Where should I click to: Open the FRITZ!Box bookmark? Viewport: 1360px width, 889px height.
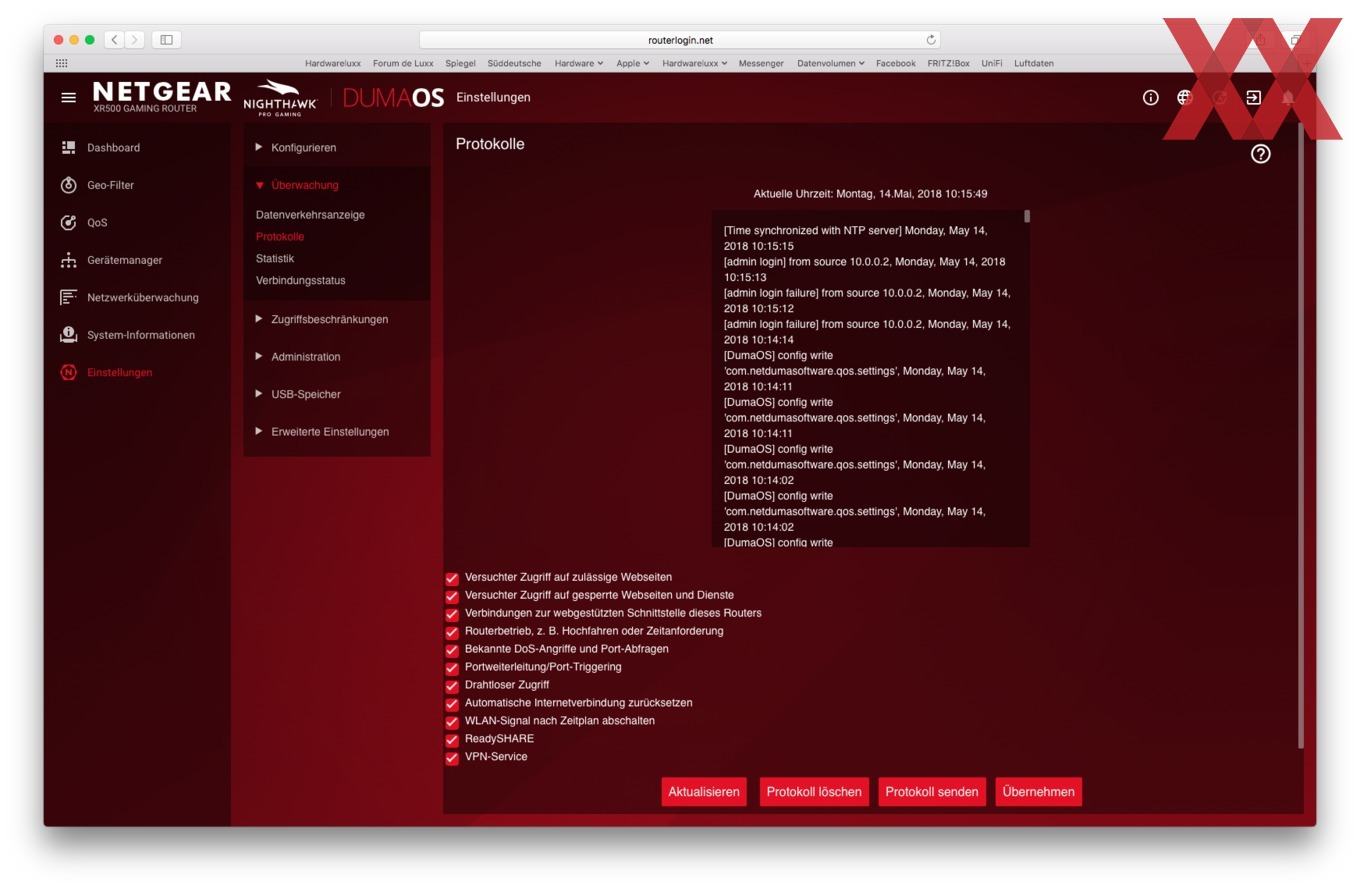click(948, 63)
